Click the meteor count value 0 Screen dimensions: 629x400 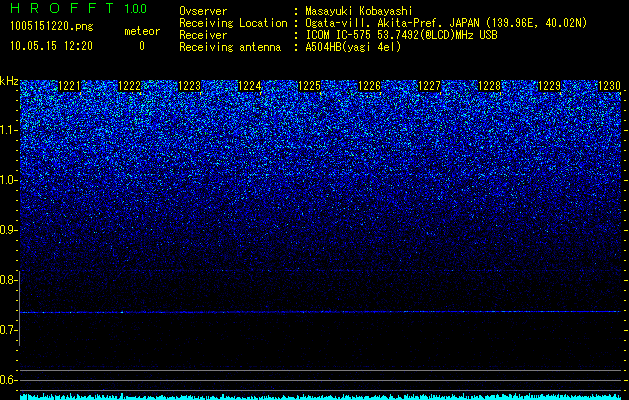pyautogui.click(x=142, y=46)
